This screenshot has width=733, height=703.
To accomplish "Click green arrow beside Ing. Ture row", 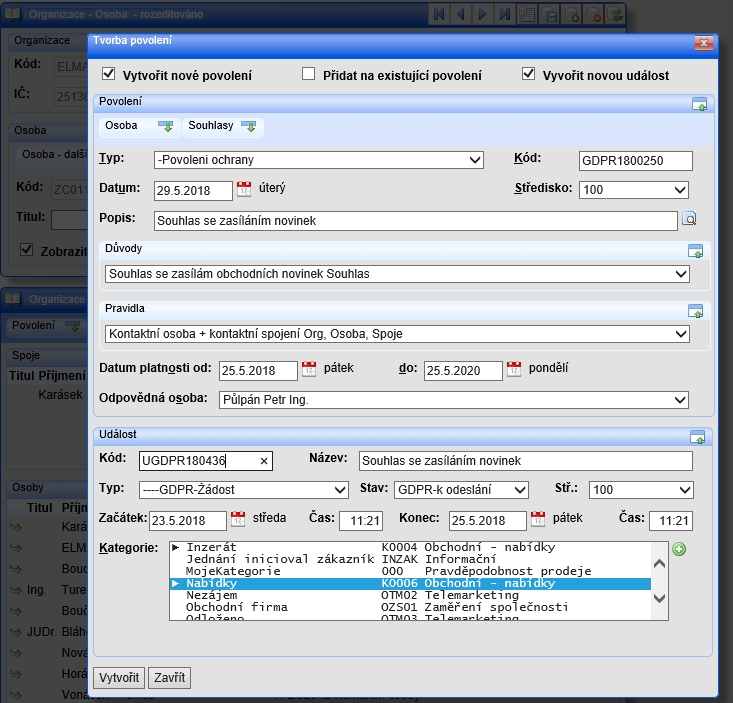I will click(x=16, y=590).
